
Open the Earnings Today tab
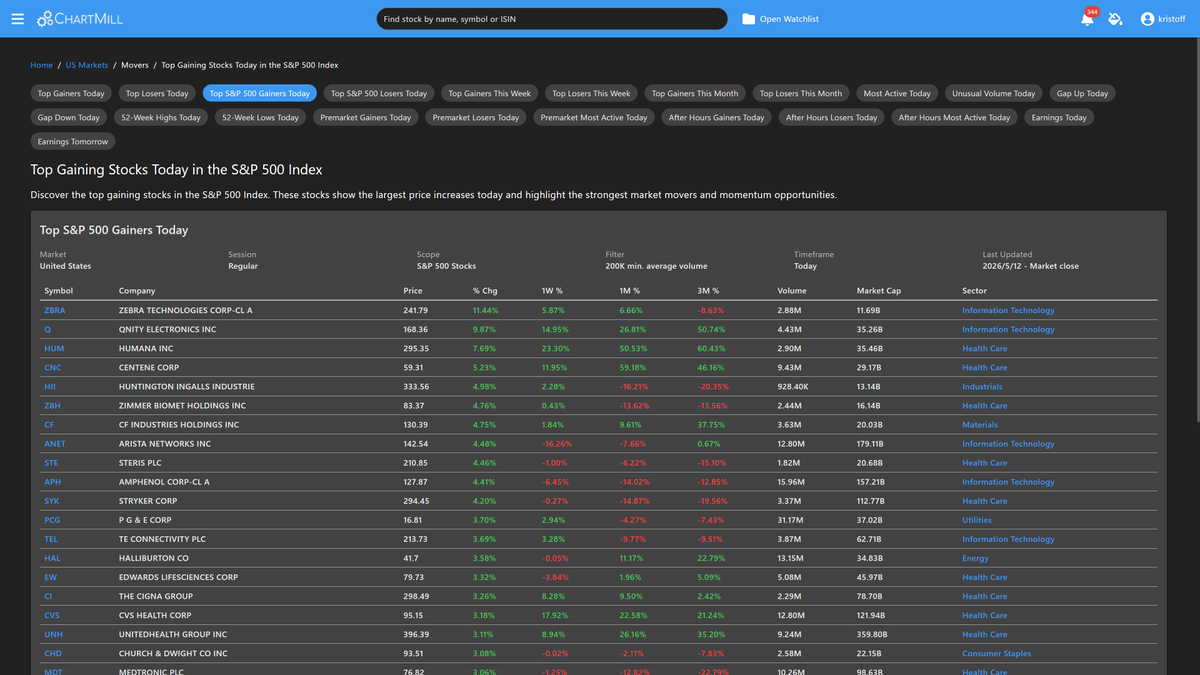coord(1059,117)
